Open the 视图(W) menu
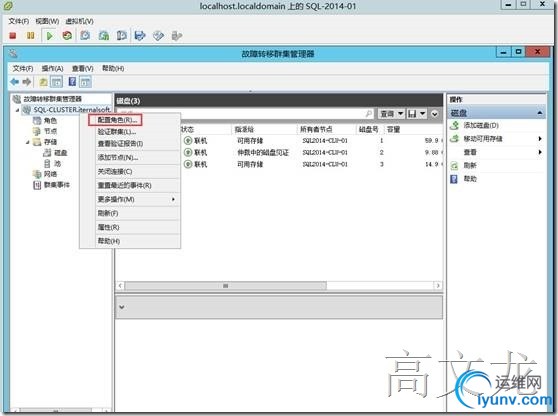Viewport: 558px width, 416px height. click(47, 21)
